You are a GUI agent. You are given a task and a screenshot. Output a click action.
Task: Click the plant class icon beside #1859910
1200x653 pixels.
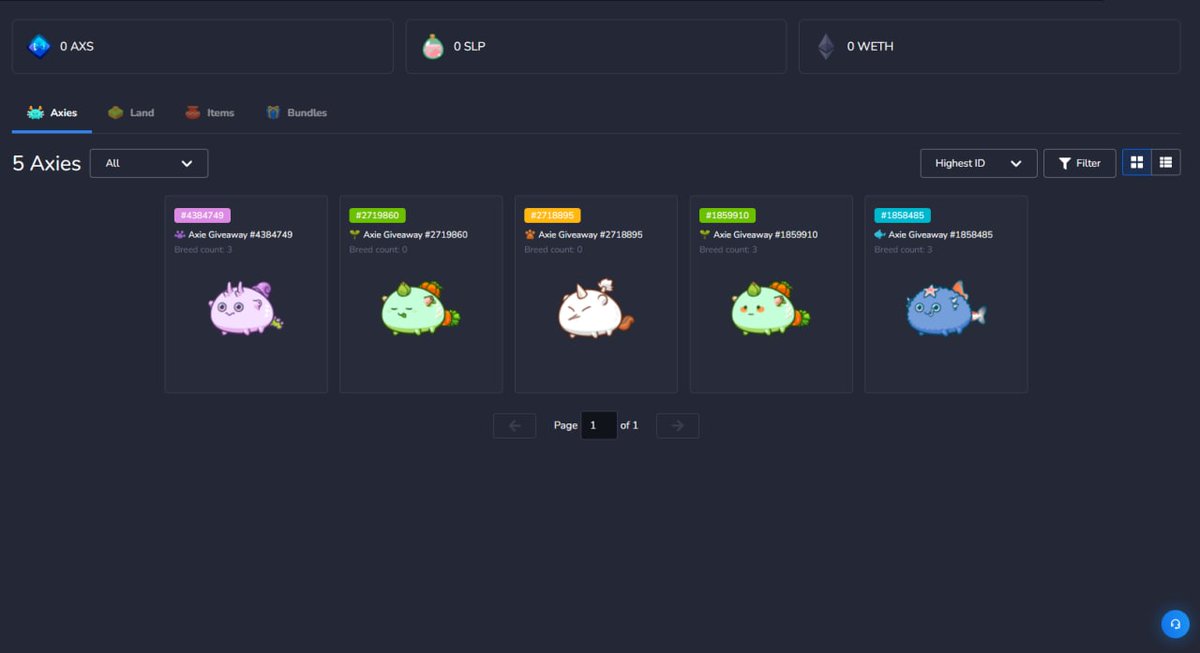[704, 235]
